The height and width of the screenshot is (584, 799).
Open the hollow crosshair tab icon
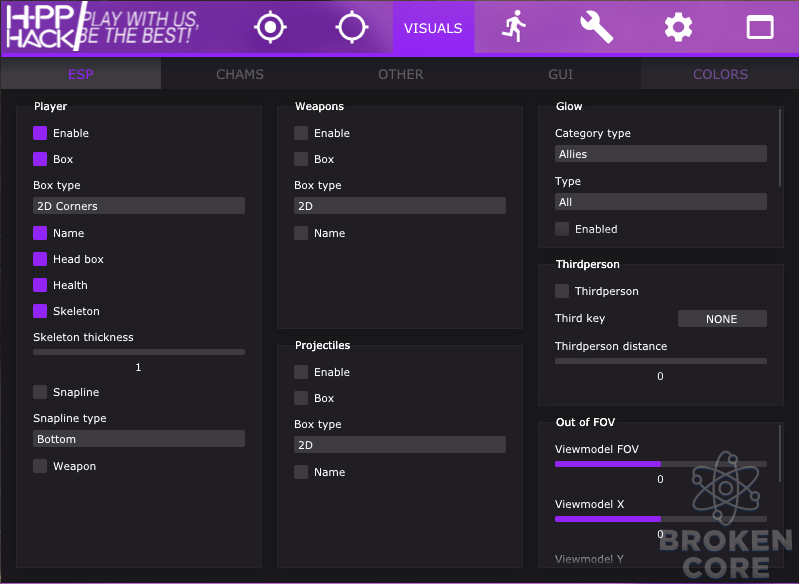click(x=352, y=27)
